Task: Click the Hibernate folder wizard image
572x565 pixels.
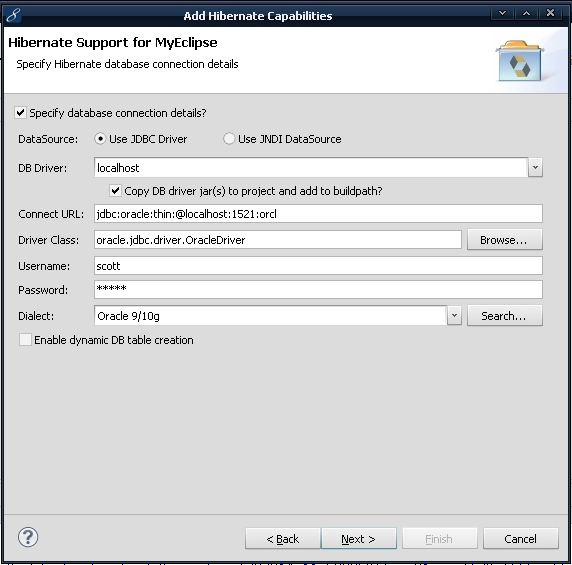Action: click(x=519, y=61)
